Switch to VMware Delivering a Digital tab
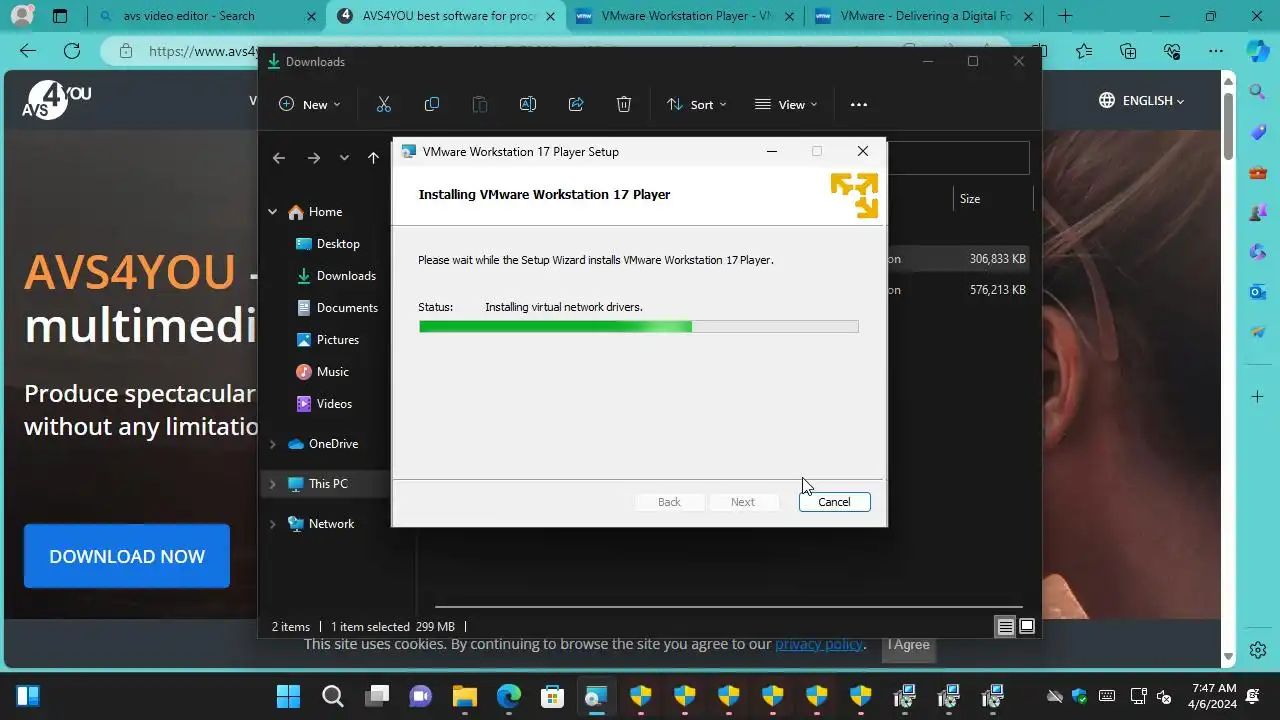1280x720 pixels. coord(923,16)
